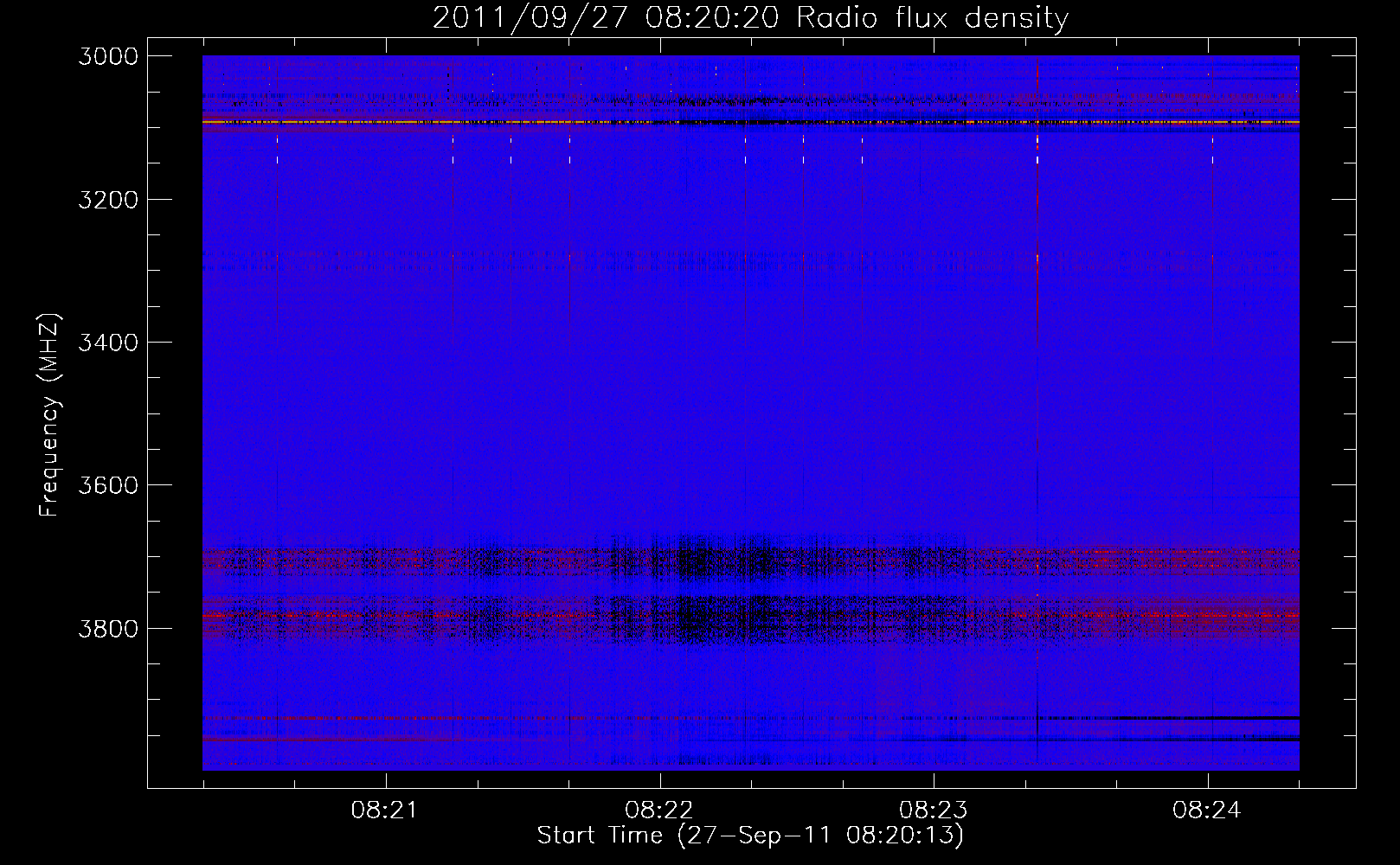Click the 08:24 time tick label
Image resolution: width=1400 pixels, height=865 pixels.
[1207, 811]
